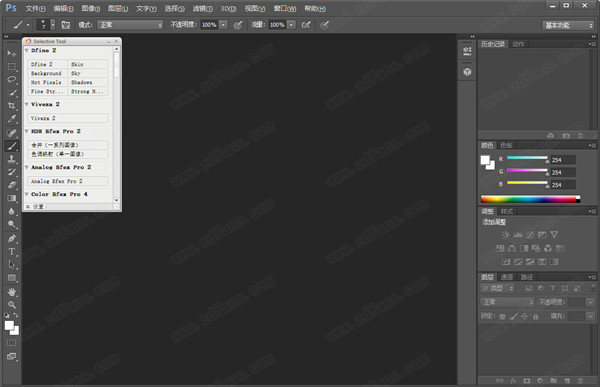Viewport: 600px width, 387px height.
Task: Toggle the airbrush mode icon
Action: tap(306, 25)
